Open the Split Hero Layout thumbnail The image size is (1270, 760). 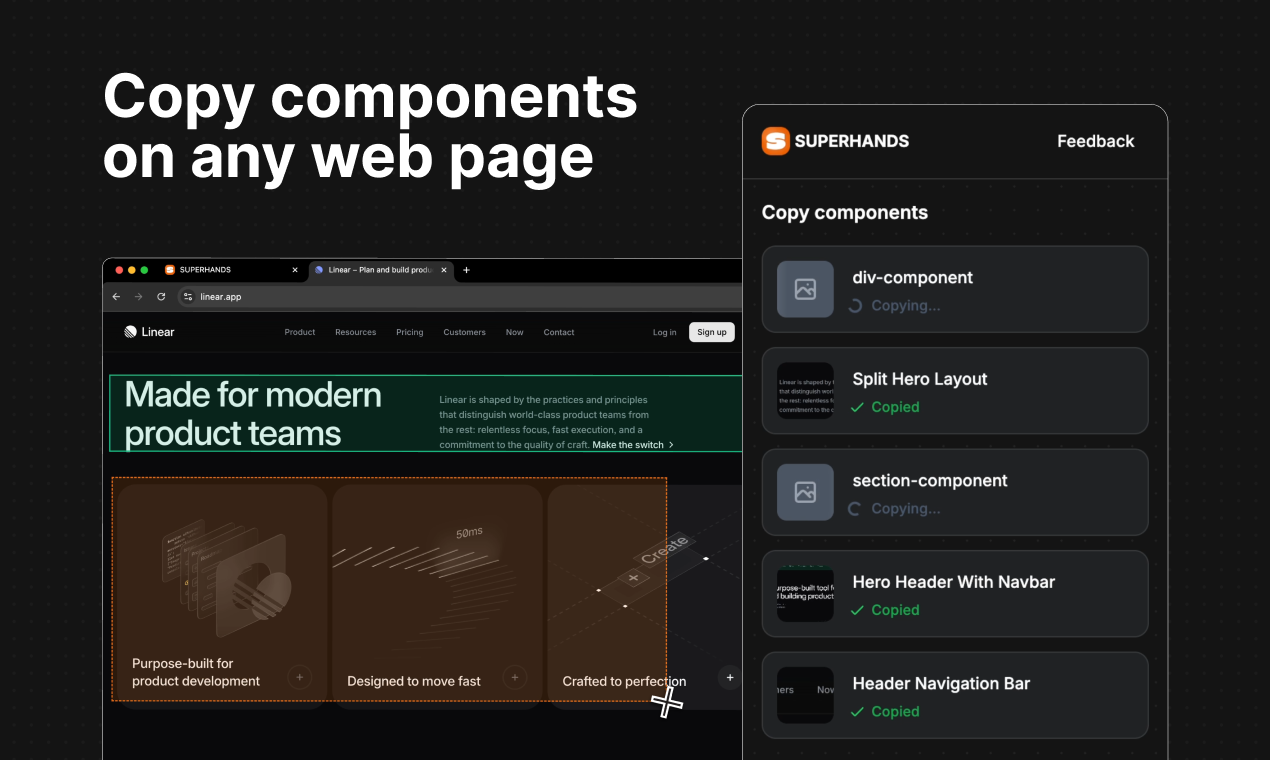[x=805, y=391]
